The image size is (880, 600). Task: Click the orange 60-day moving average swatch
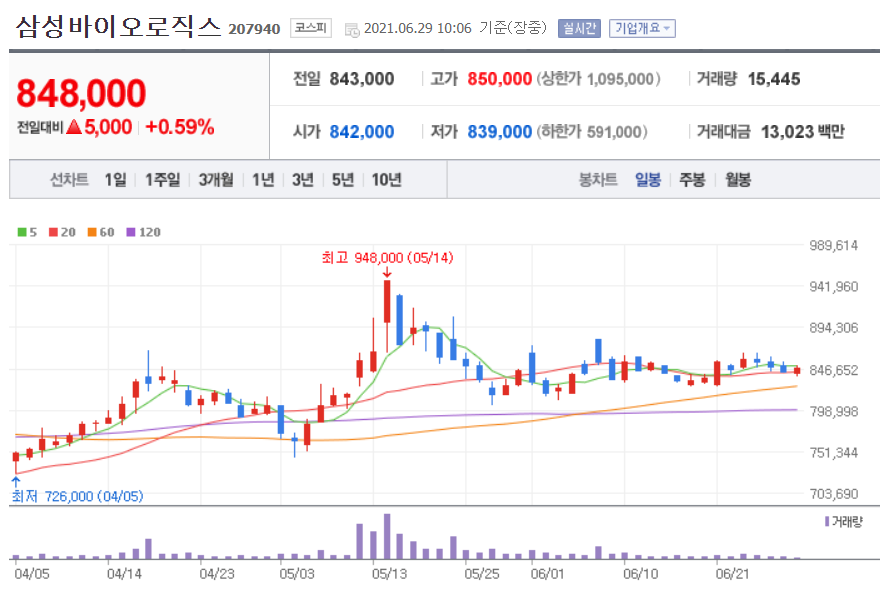click(92, 232)
